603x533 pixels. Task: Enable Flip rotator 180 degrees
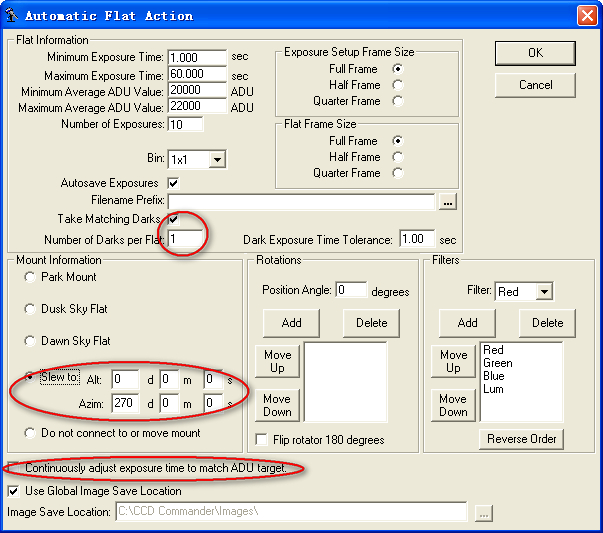coord(262,440)
